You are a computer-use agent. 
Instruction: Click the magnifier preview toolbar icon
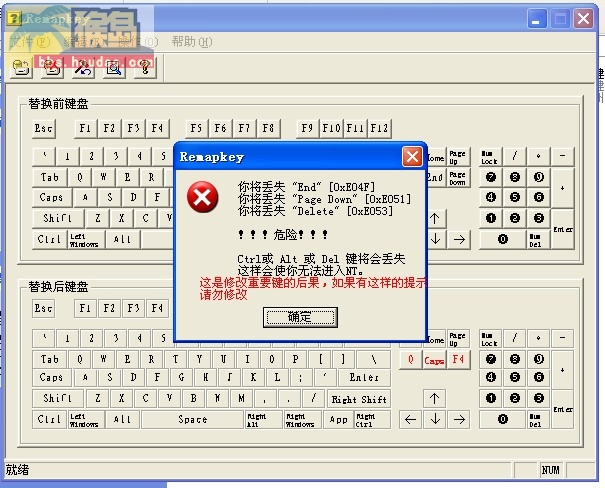click(x=114, y=68)
